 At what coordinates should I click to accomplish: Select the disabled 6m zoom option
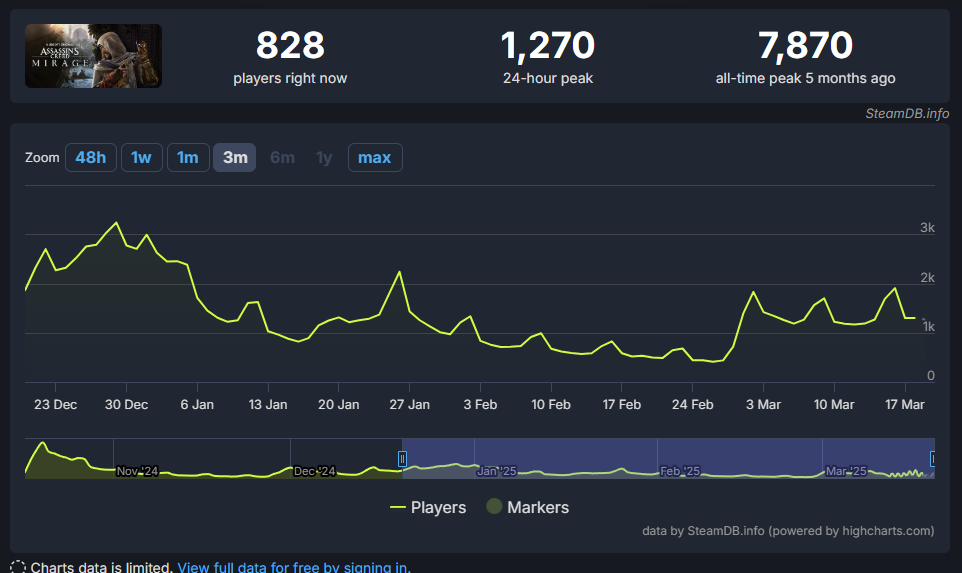click(282, 158)
